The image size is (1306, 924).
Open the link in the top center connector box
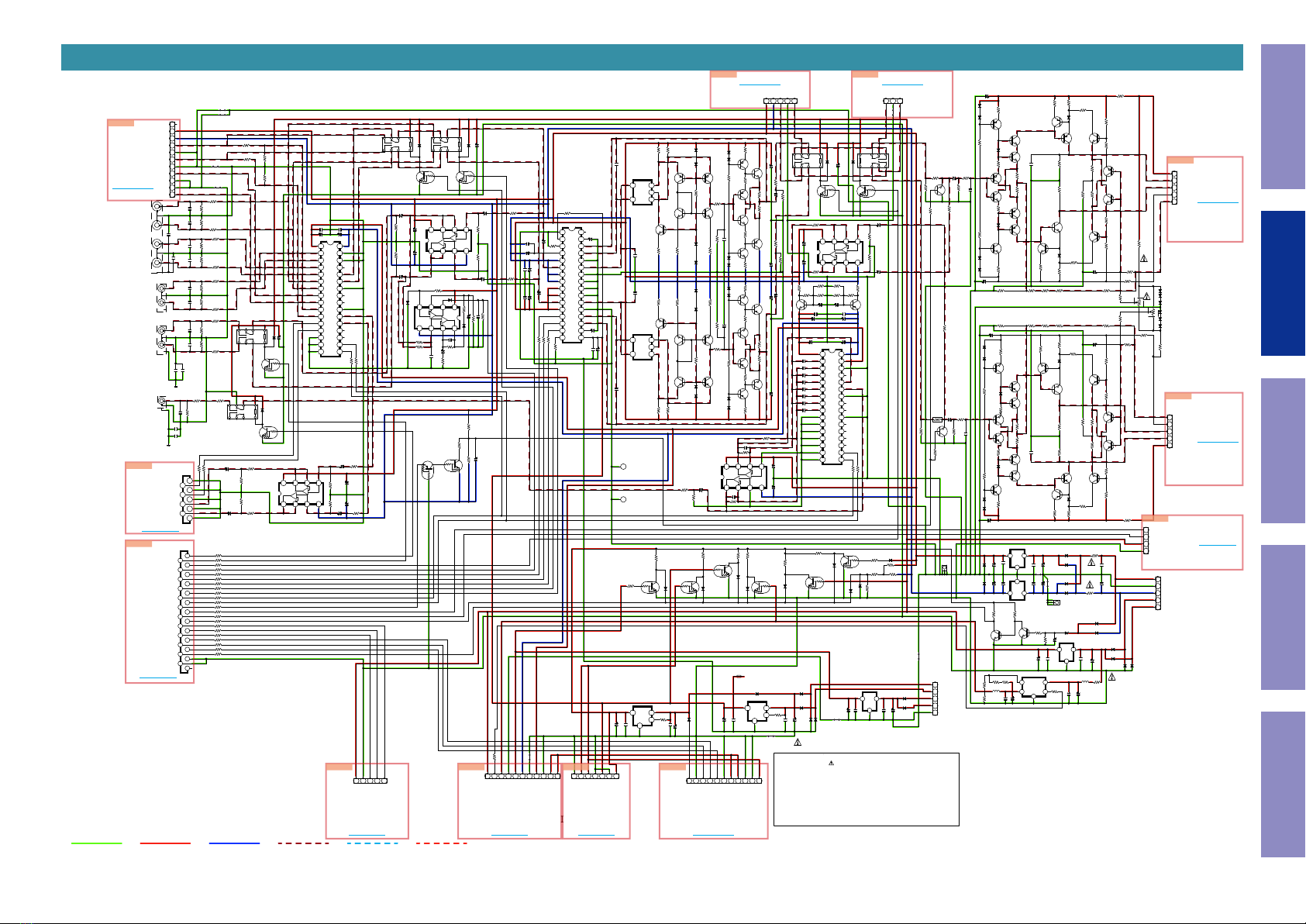(760, 84)
